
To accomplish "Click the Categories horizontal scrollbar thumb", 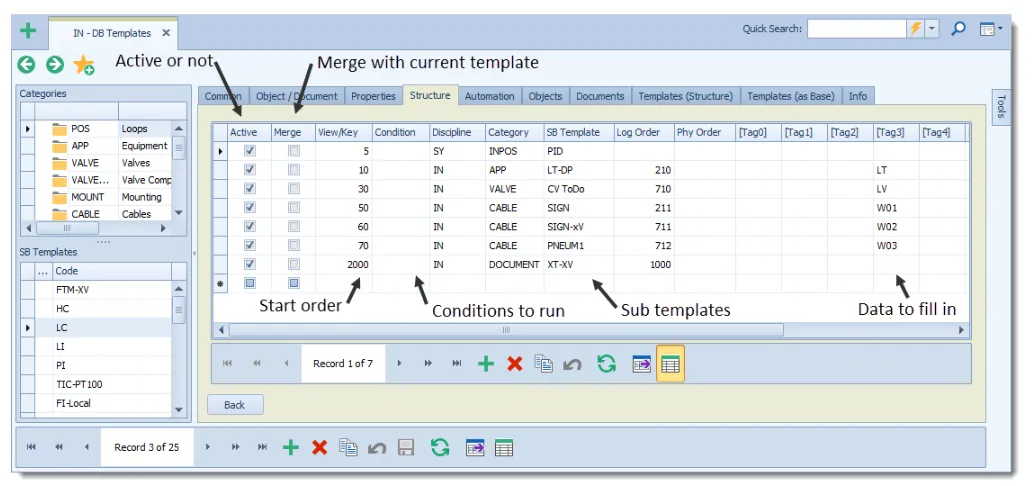I will pyautogui.click(x=67, y=228).
